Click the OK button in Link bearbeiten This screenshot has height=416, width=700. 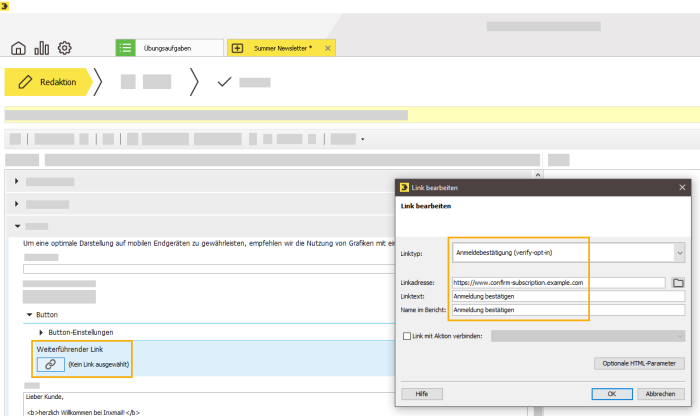click(612, 394)
